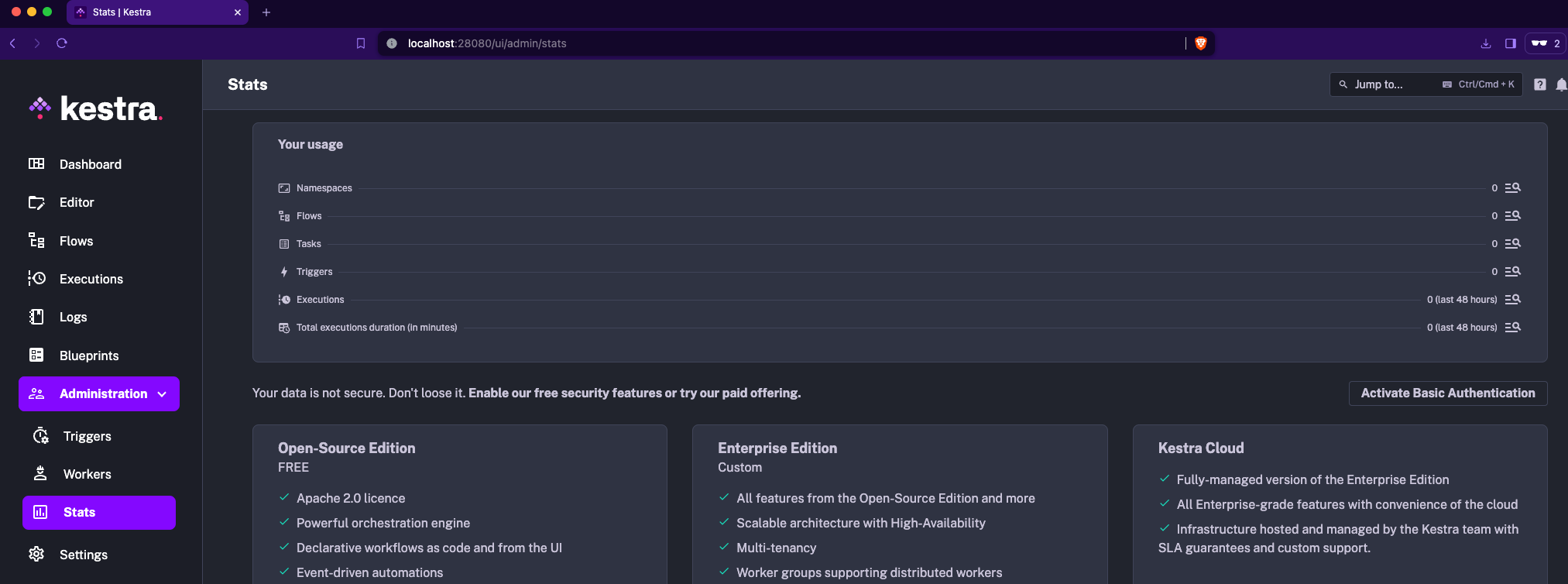The height and width of the screenshot is (584, 1568).
Task: Click the site info icon in address bar
Action: (392, 43)
